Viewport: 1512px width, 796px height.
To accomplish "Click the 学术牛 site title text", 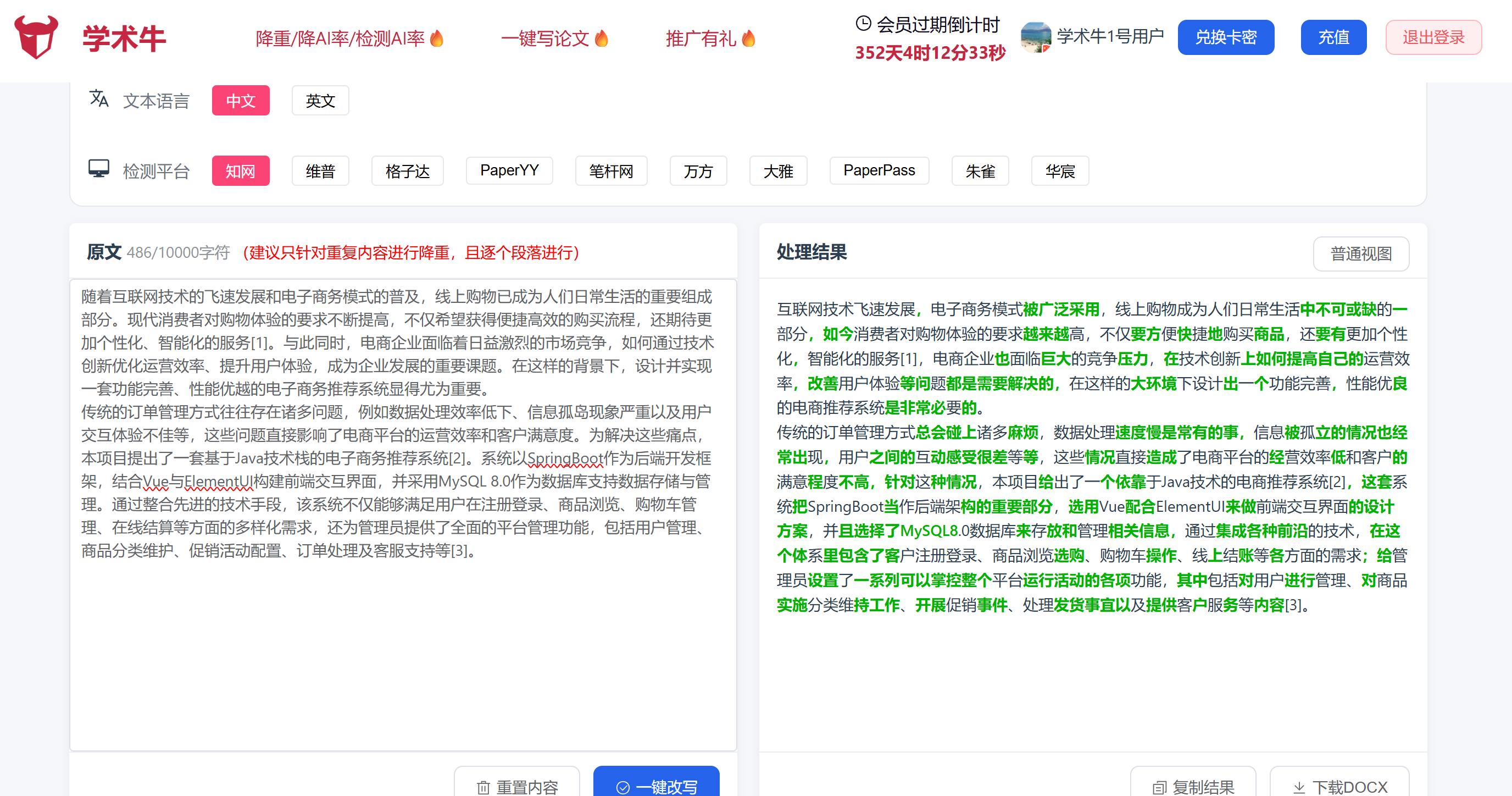I will [x=124, y=39].
